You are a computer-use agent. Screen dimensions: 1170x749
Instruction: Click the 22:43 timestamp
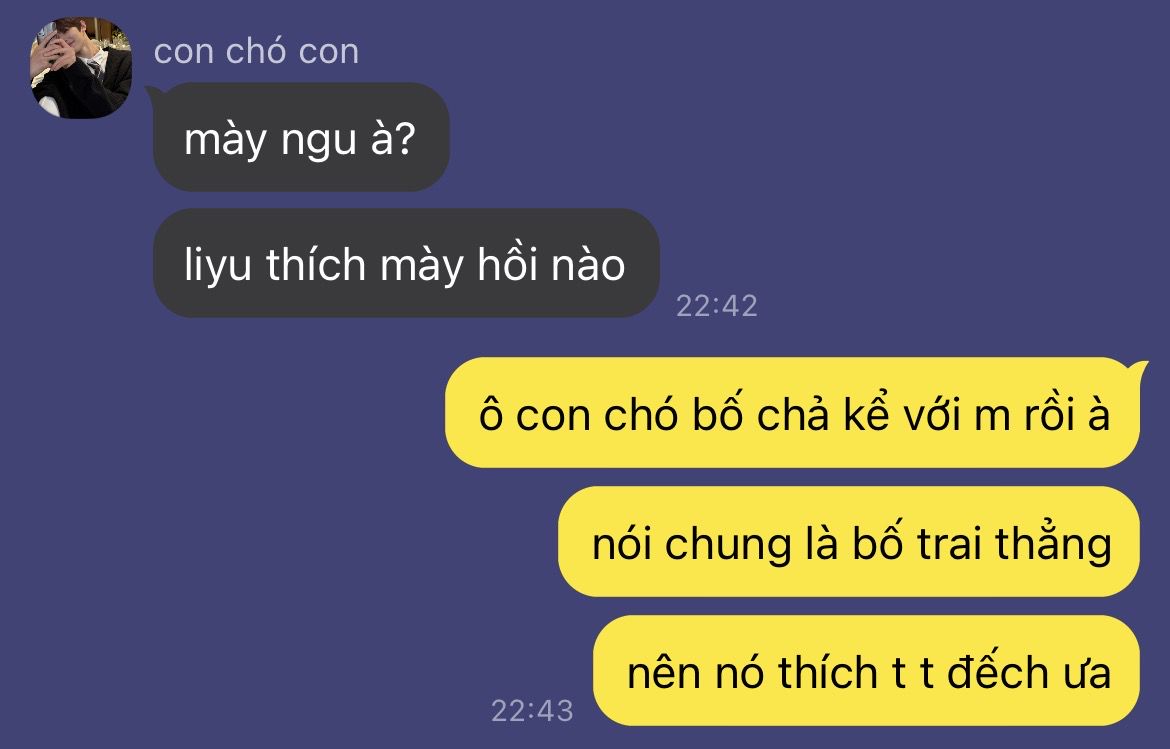point(532,710)
